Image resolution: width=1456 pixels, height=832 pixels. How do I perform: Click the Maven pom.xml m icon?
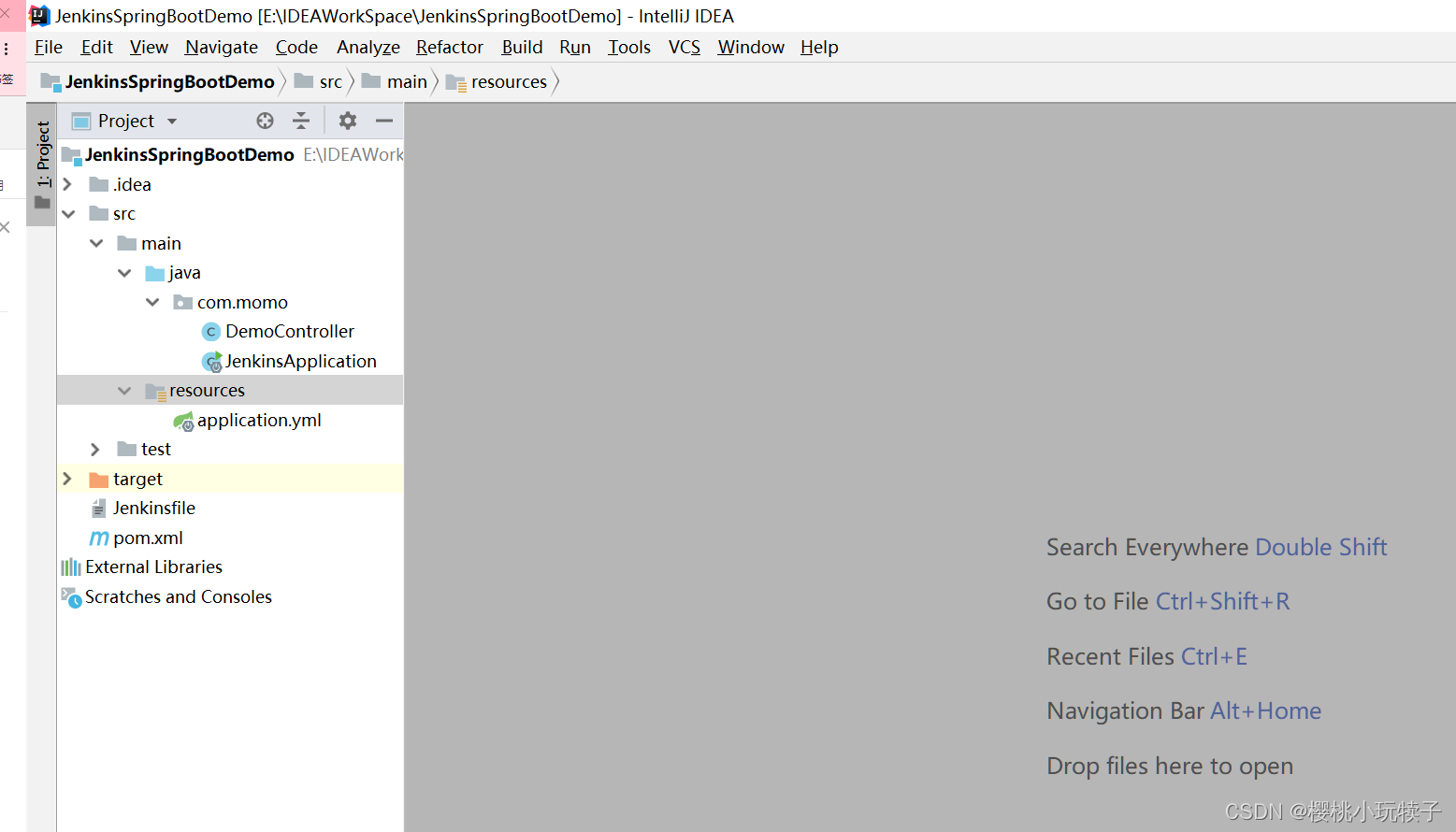[x=99, y=538]
